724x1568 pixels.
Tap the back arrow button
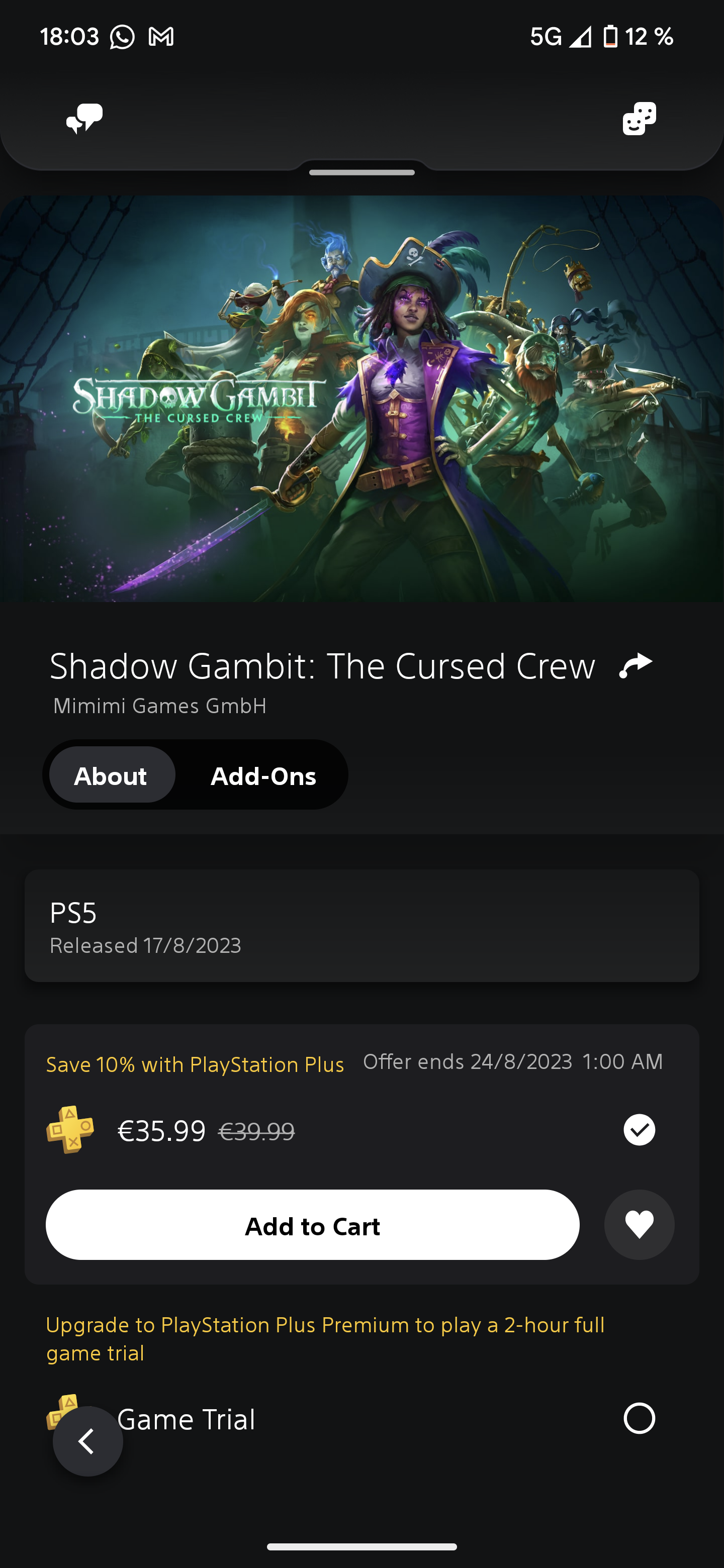(87, 1441)
